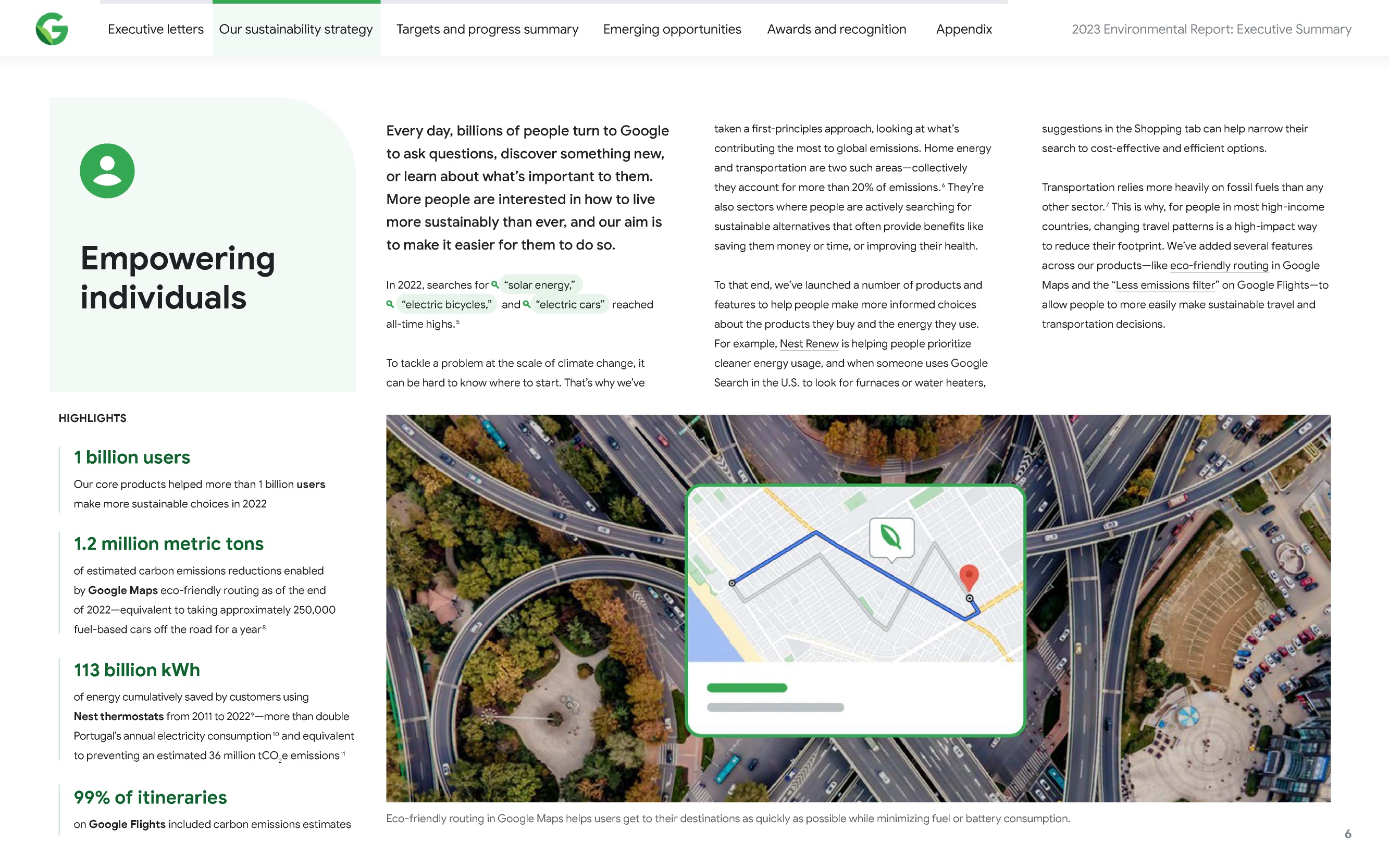Viewport: 1389px width, 868px height.
Task: Select Our sustainability strategy tab
Action: pos(295,29)
